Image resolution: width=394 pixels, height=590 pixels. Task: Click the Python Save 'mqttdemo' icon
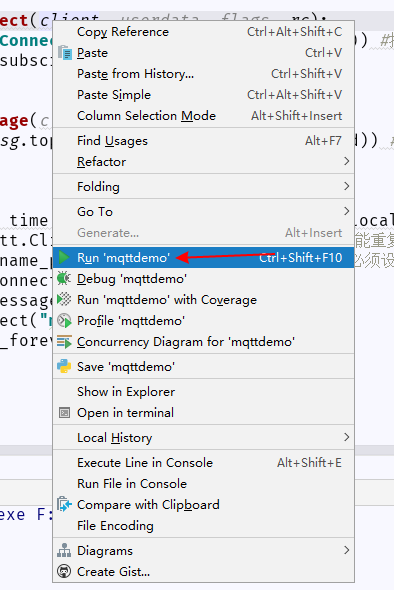pyautogui.click(x=64, y=366)
